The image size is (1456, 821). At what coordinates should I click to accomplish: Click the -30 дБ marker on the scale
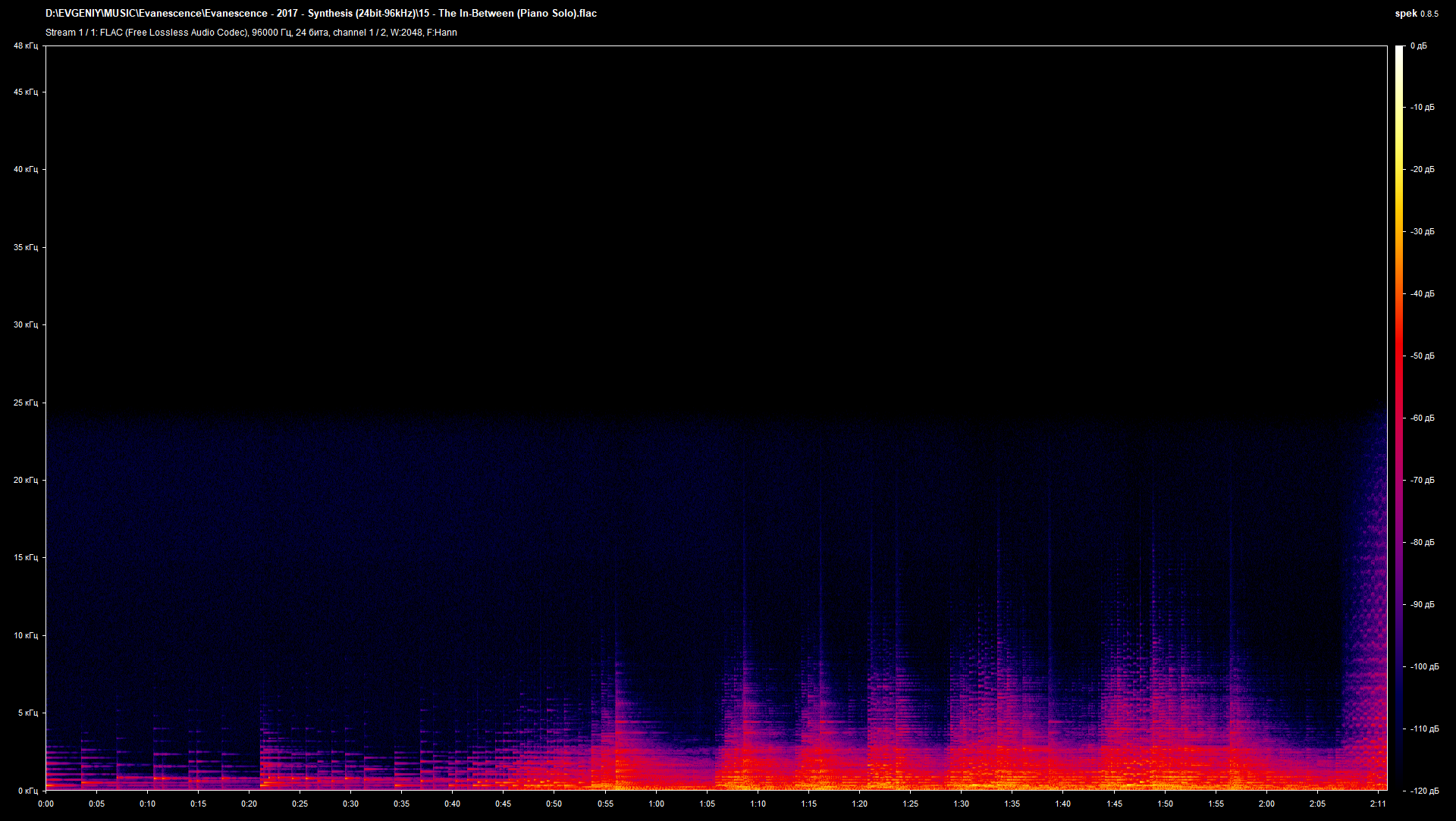(1422, 232)
